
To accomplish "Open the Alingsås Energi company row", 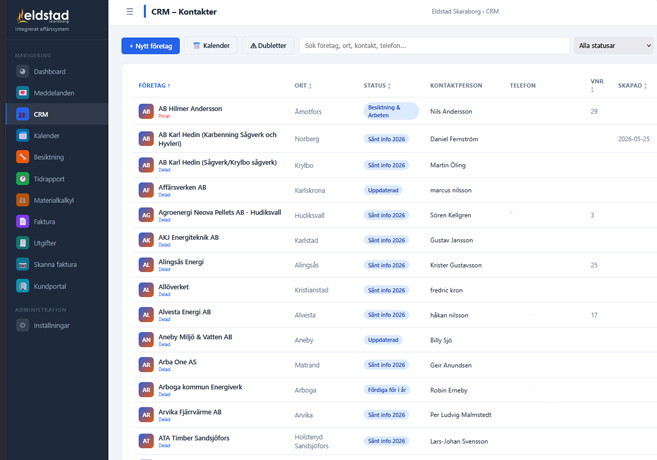I will 395,265.
